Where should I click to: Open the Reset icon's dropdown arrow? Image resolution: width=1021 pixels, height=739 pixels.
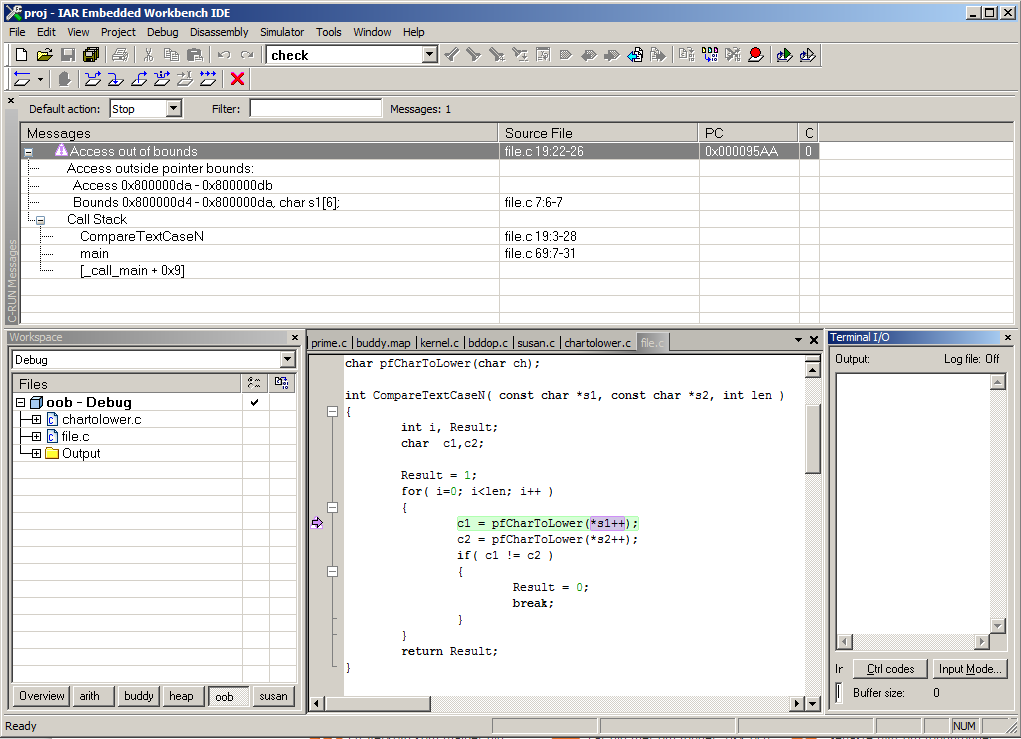click(40, 79)
